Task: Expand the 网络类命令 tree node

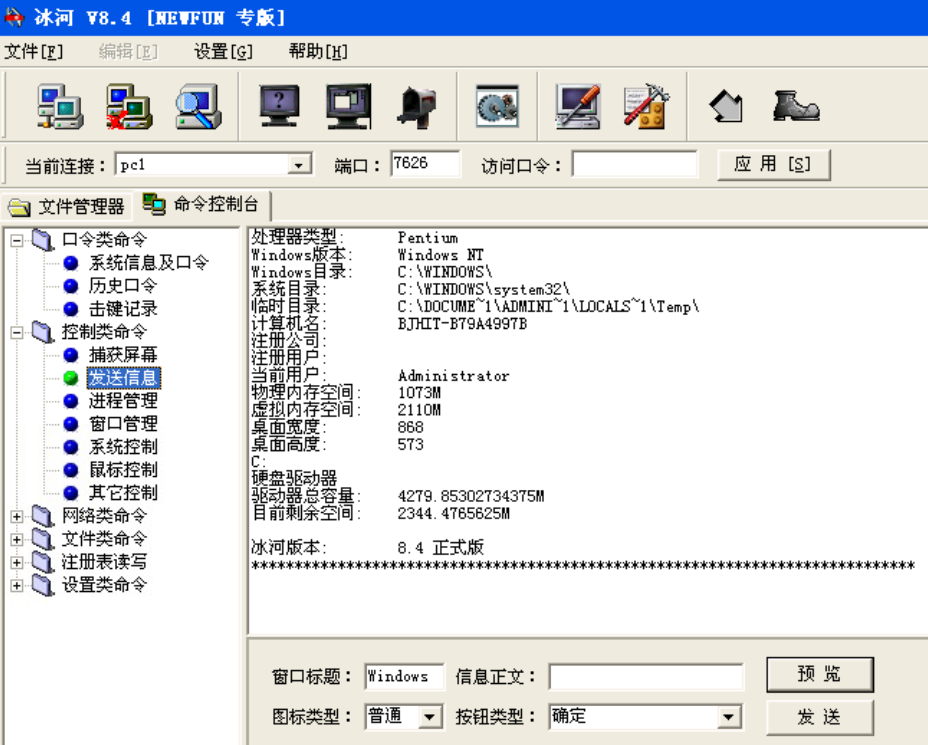Action: 17,517
